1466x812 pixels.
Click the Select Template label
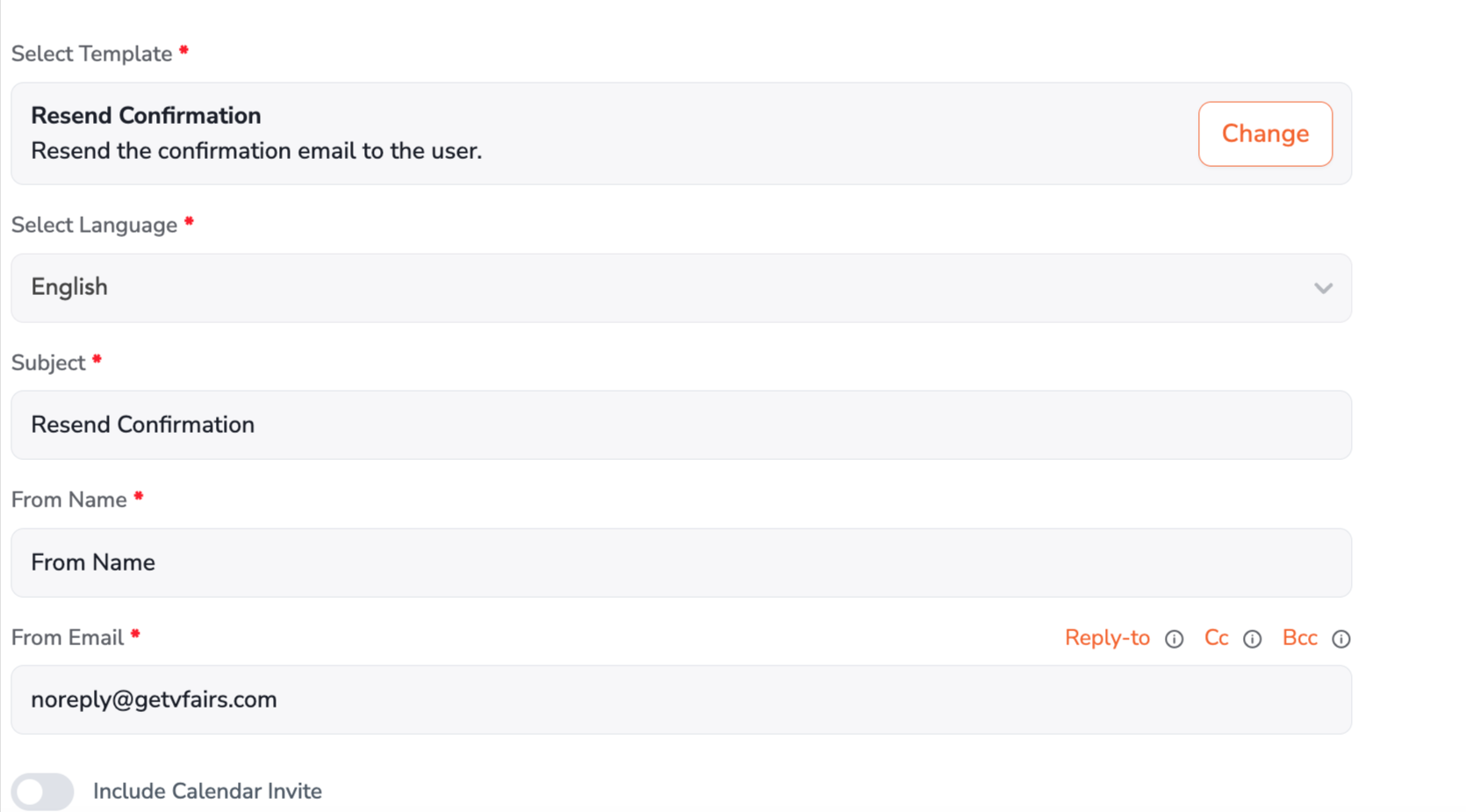click(x=91, y=54)
